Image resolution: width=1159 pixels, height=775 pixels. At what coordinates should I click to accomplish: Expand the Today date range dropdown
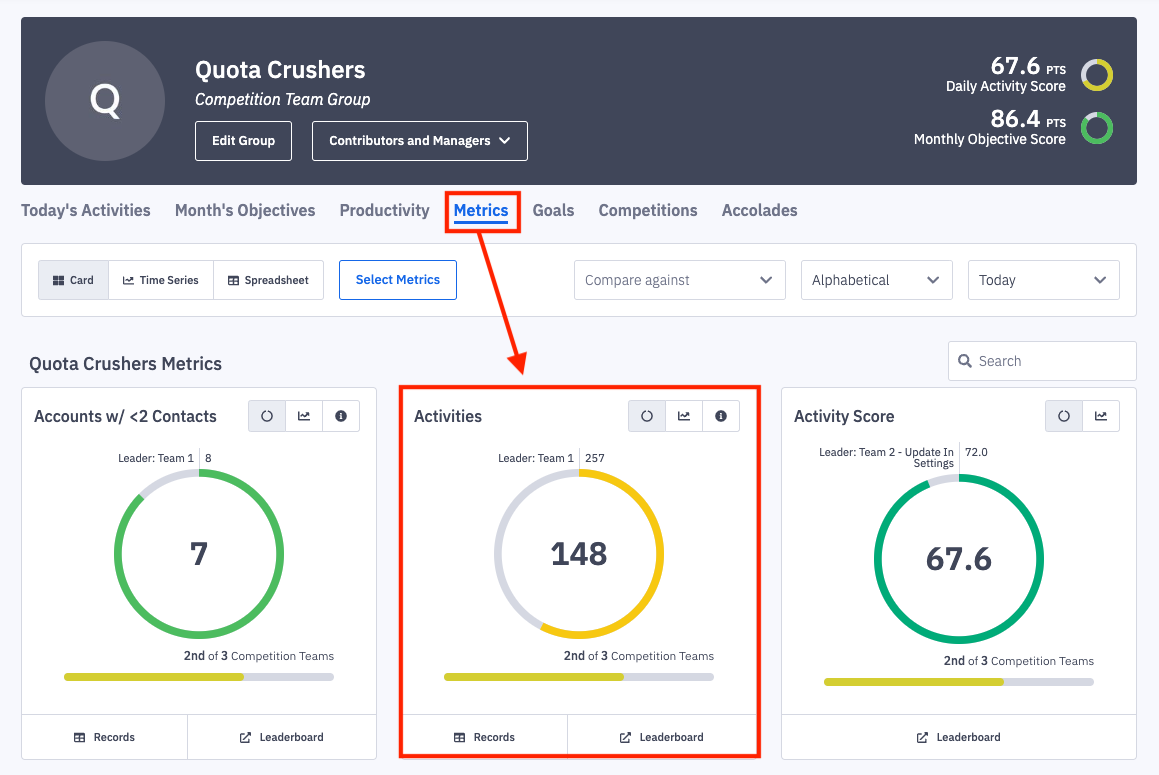(1043, 280)
